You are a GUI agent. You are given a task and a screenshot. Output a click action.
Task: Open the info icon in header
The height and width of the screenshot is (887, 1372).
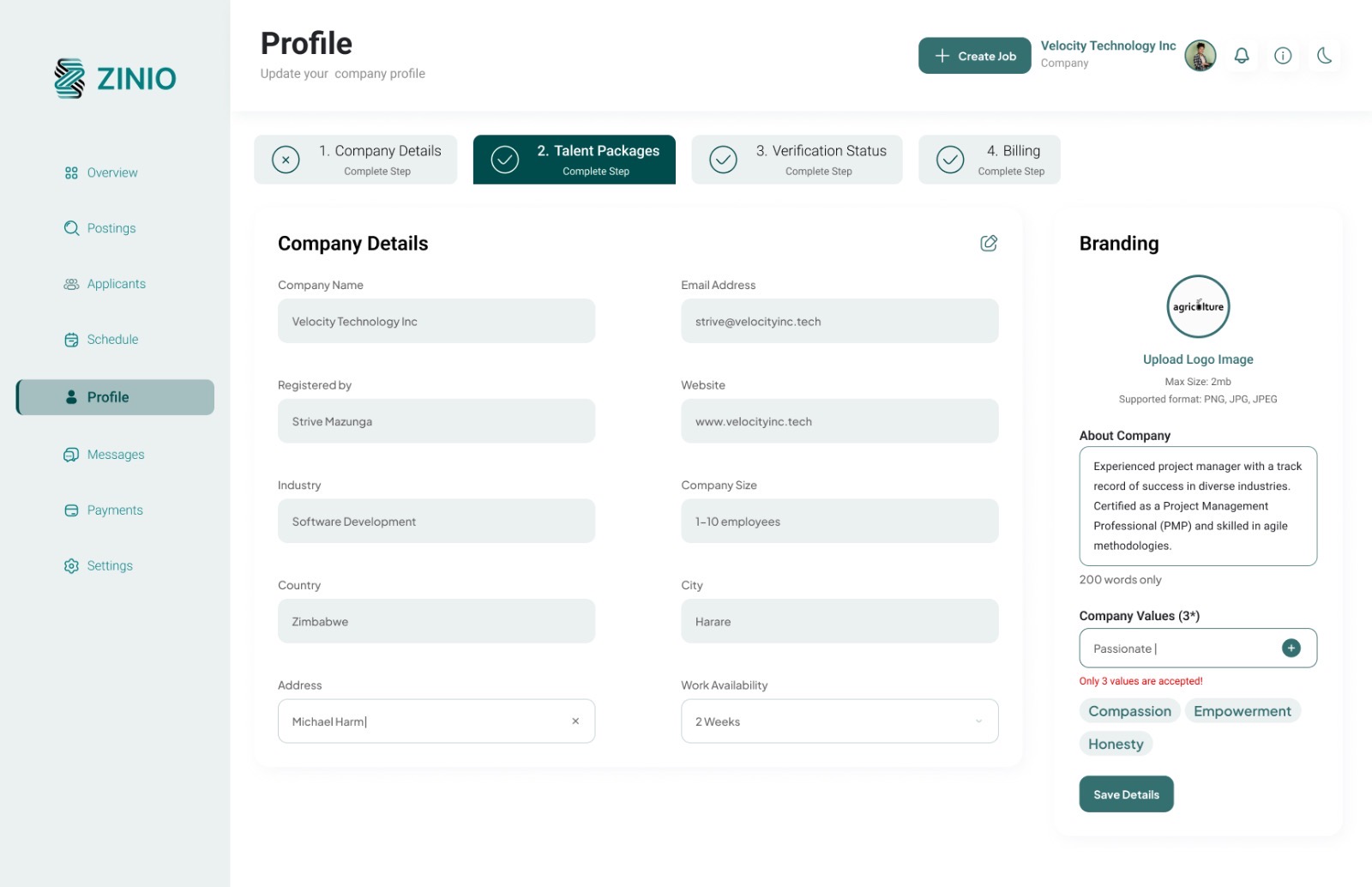1283,56
